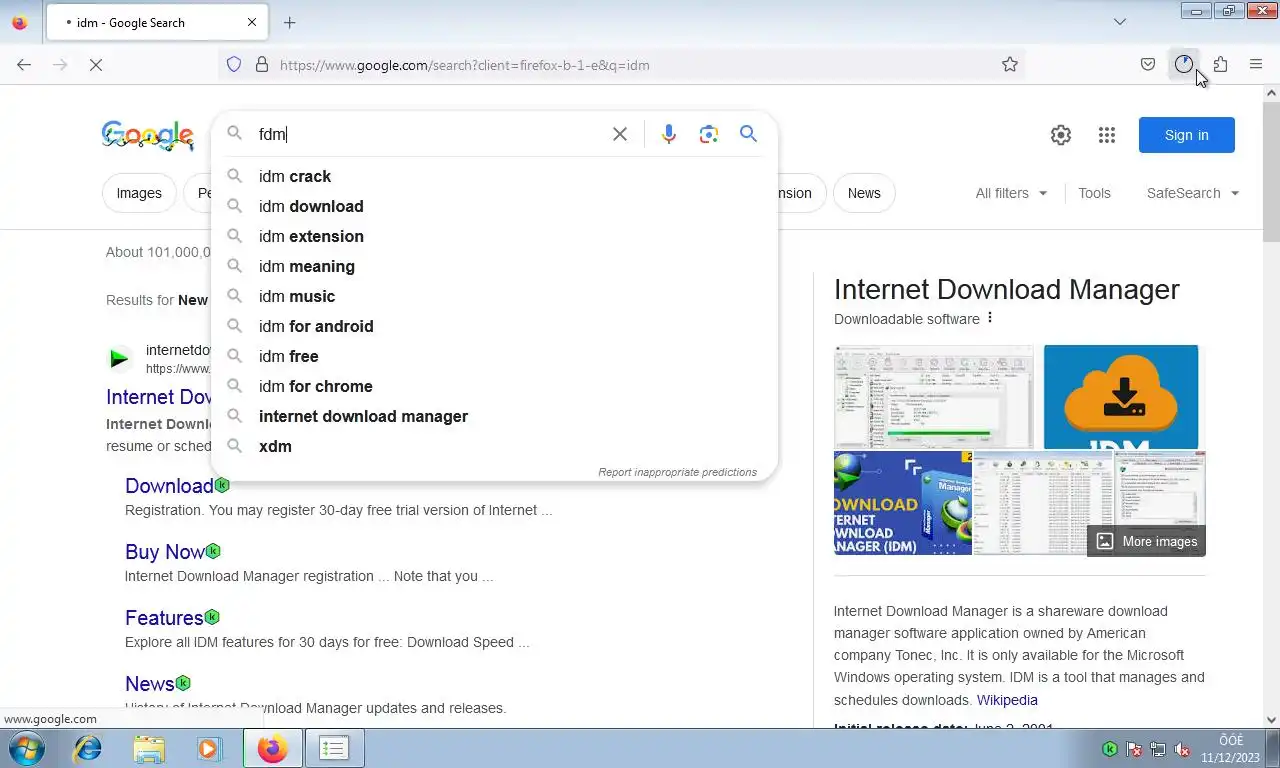Click the scrollbar down arrow
Image resolution: width=1280 pixels, height=768 pixels.
click(1272, 719)
